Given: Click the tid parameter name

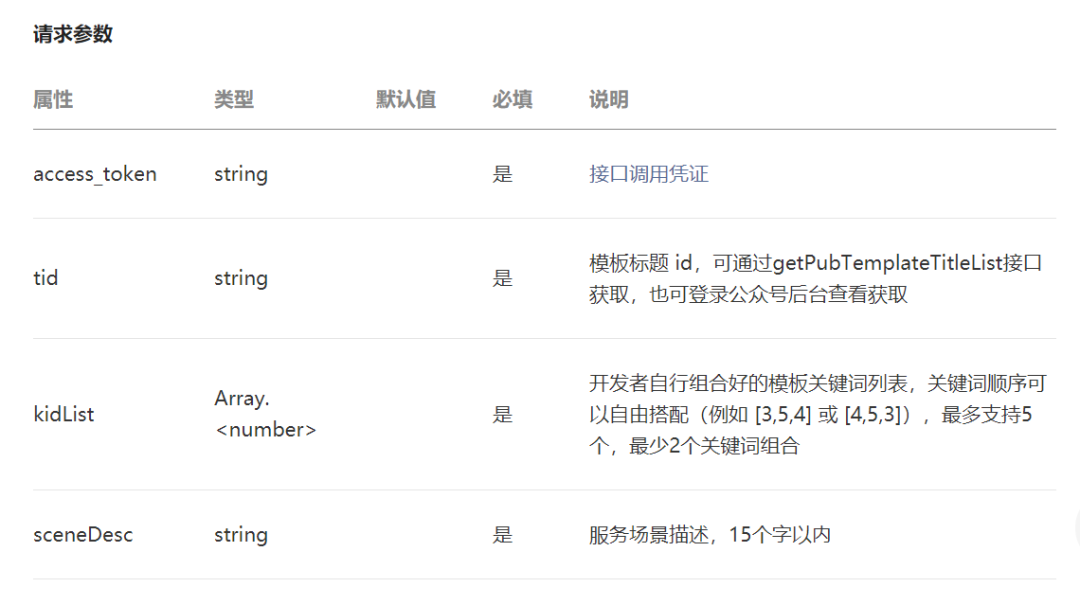Looking at the screenshot, I should coord(46,278).
